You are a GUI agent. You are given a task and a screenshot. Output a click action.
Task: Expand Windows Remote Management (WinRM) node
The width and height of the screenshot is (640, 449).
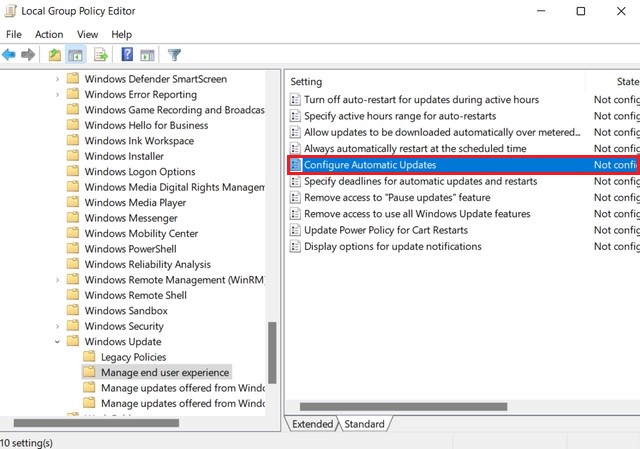tap(58, 280)
